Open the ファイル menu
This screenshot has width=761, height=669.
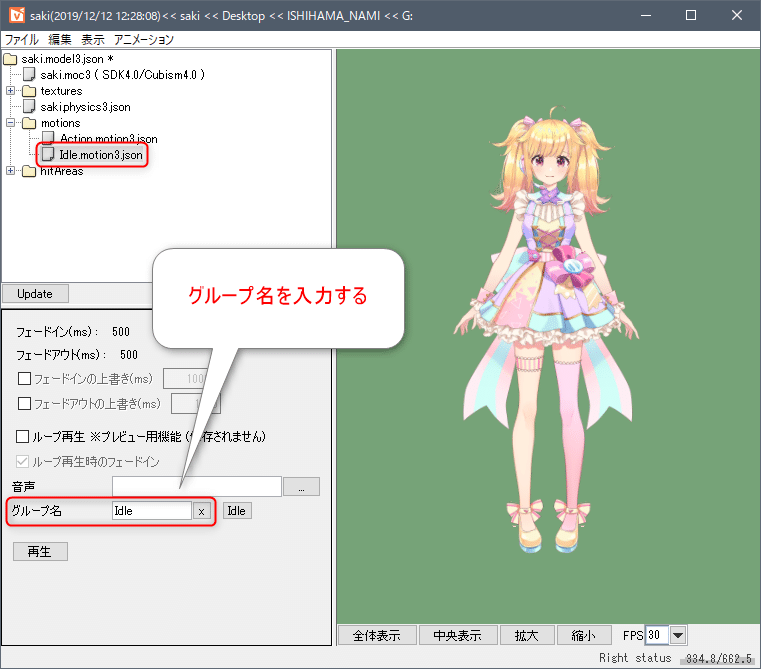click(x=21, y=39)
